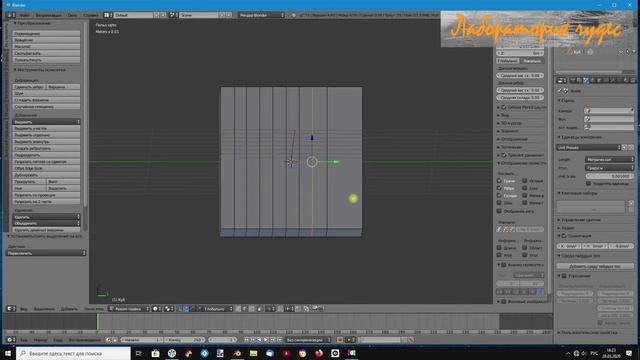The width and height of the screenshot is (640, 360).
Task: Select the translate manipulator icon in header
Action: 186,309
